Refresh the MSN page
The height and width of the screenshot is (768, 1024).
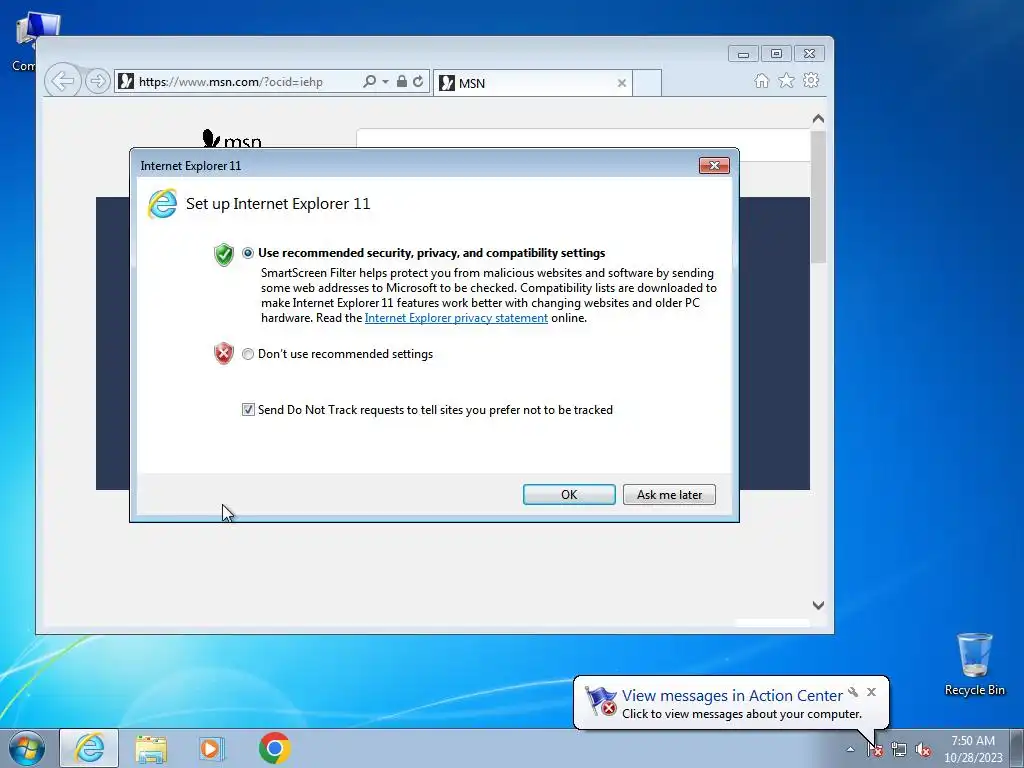point(418,82)
